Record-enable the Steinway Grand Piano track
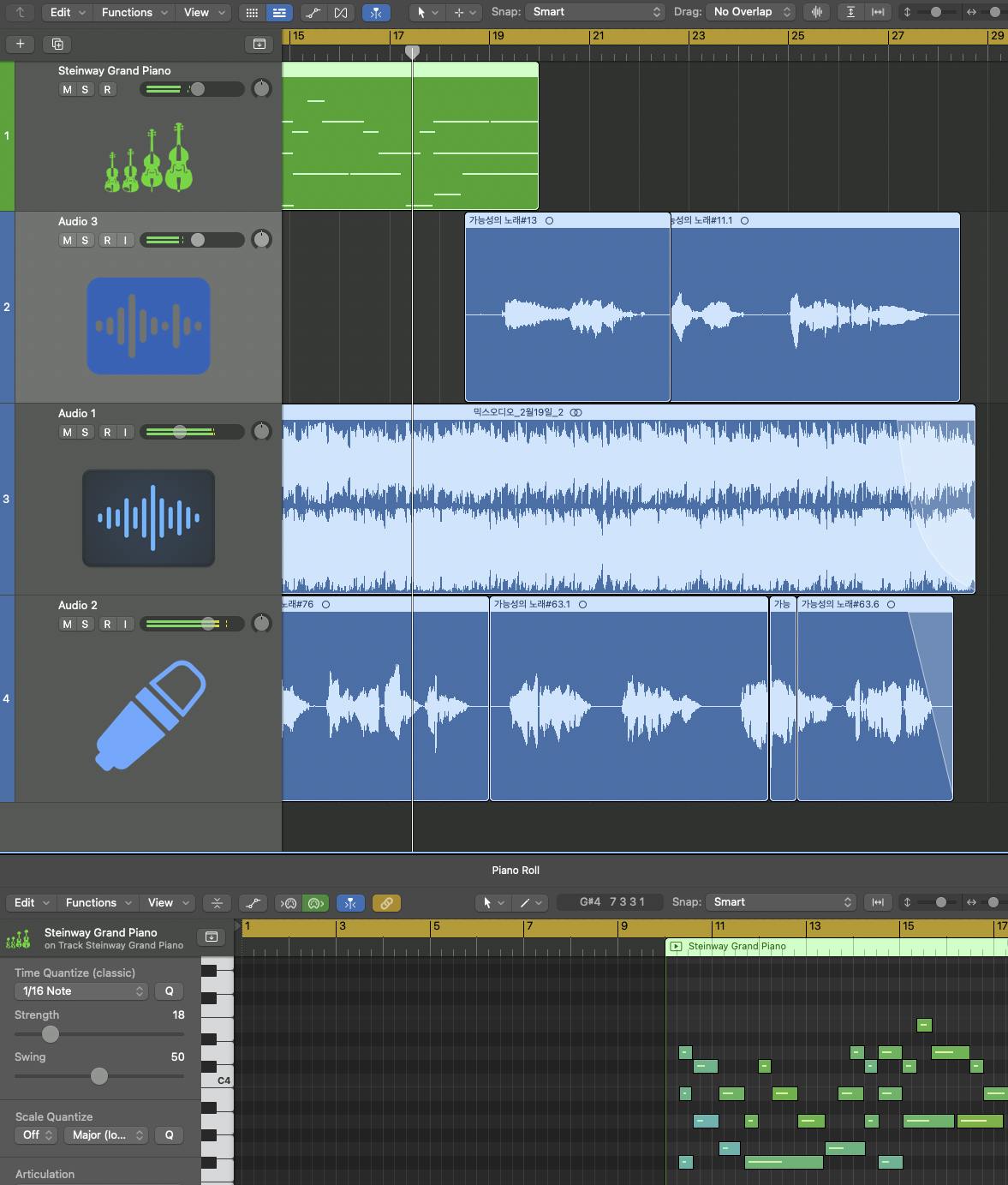 107,89
